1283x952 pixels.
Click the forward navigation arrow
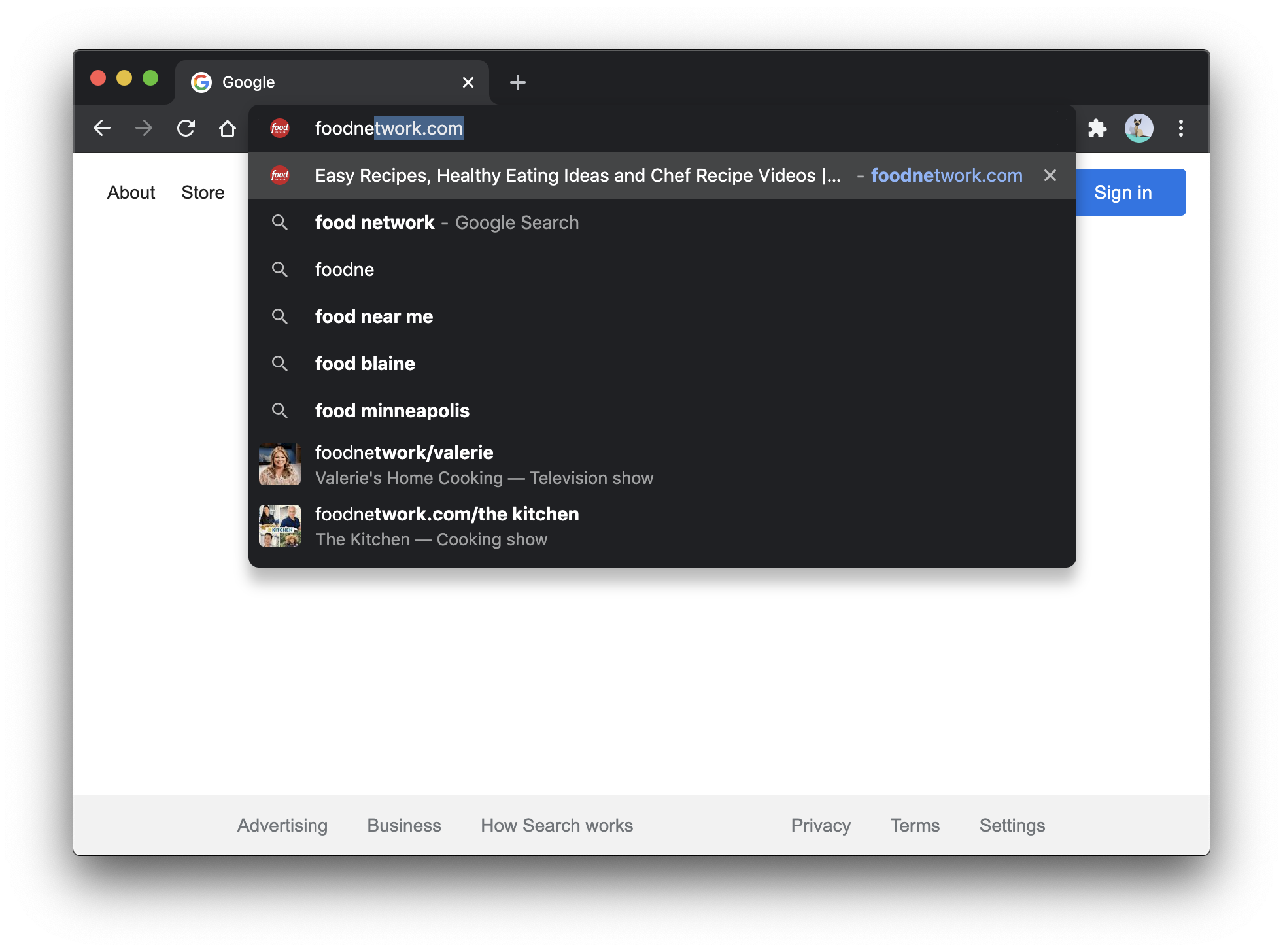pos(144,128)
